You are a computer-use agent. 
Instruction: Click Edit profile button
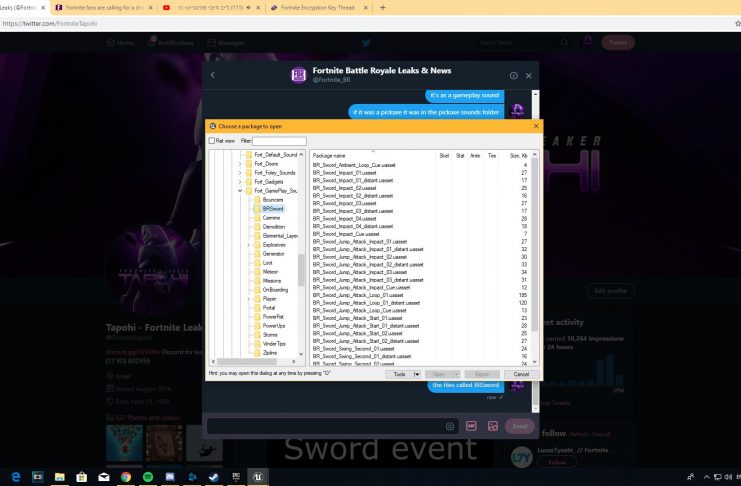pyautogui.click(x=610, y=291)
